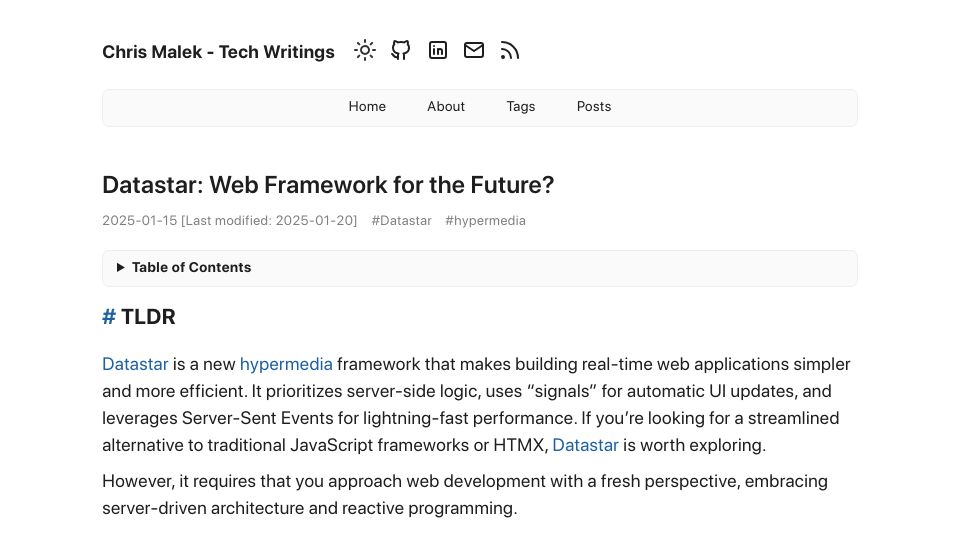960x540 pixels.
Task: Go to the Home nav item
Action: 367,107
